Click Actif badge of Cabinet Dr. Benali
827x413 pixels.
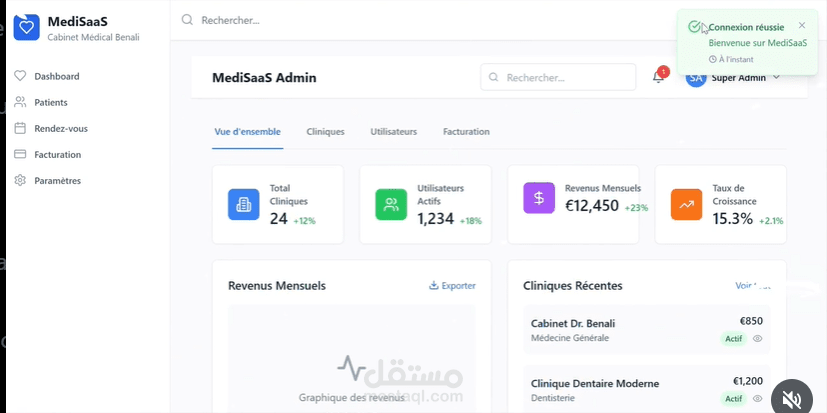tap(734, 339)
